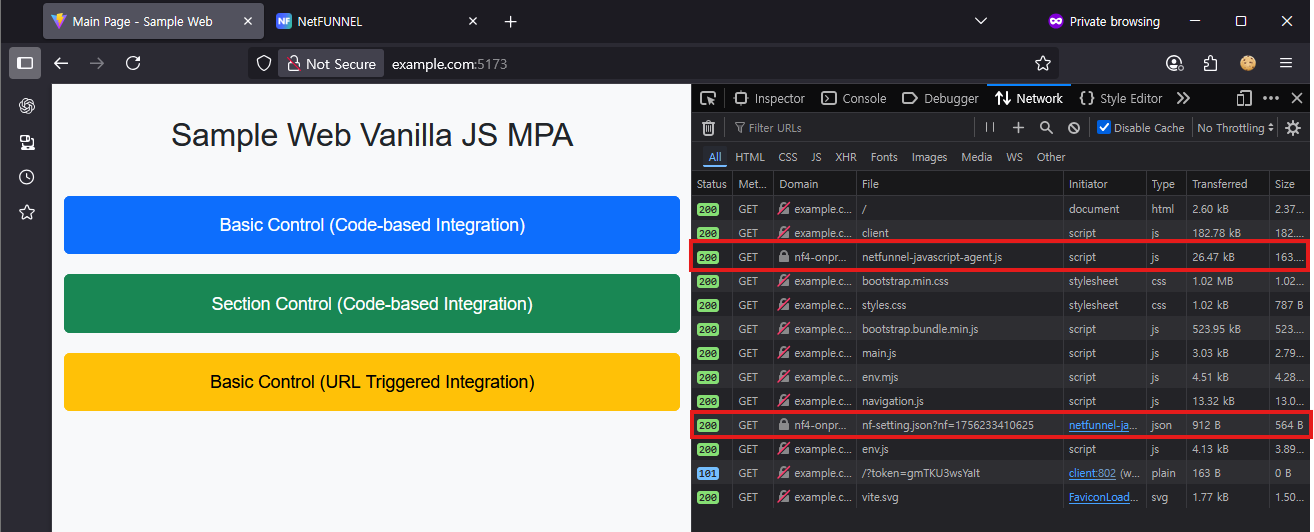The image size is (1314, 532).
Task: List all tabs dropdown arrow
Action: tap(981, 21)
